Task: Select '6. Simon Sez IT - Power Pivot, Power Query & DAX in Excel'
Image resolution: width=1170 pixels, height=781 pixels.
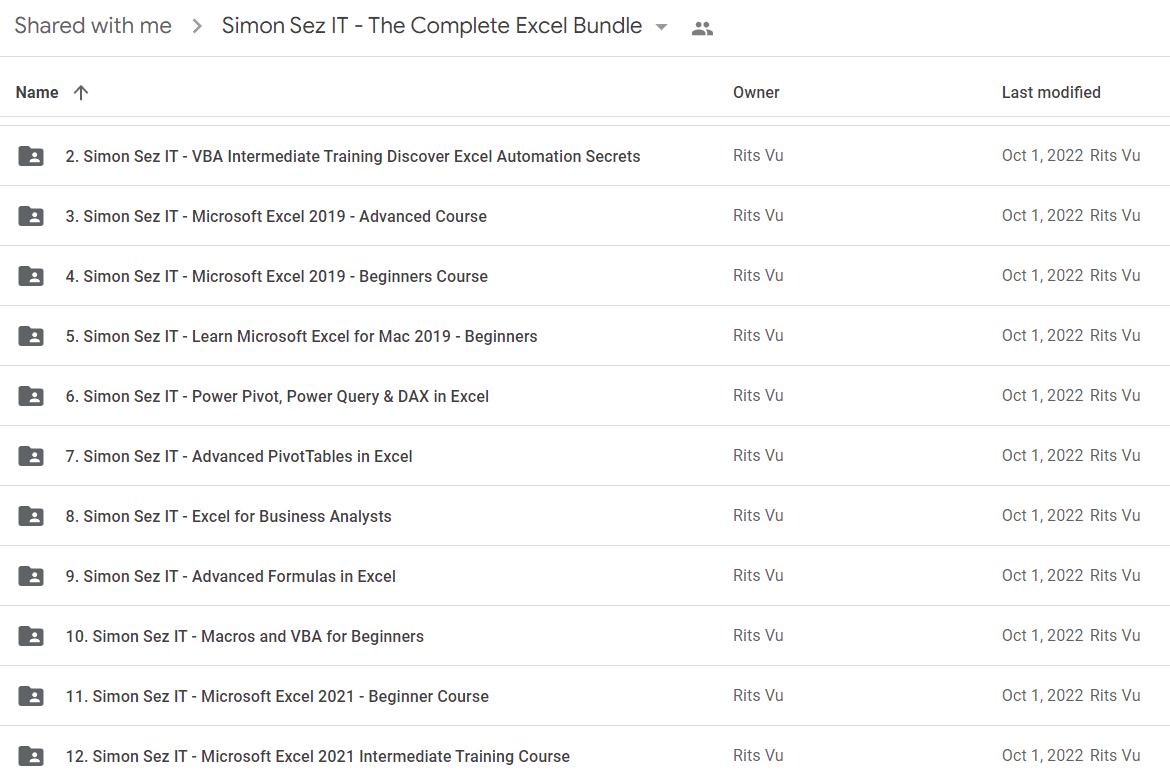Action: click(x=278, y=396)
